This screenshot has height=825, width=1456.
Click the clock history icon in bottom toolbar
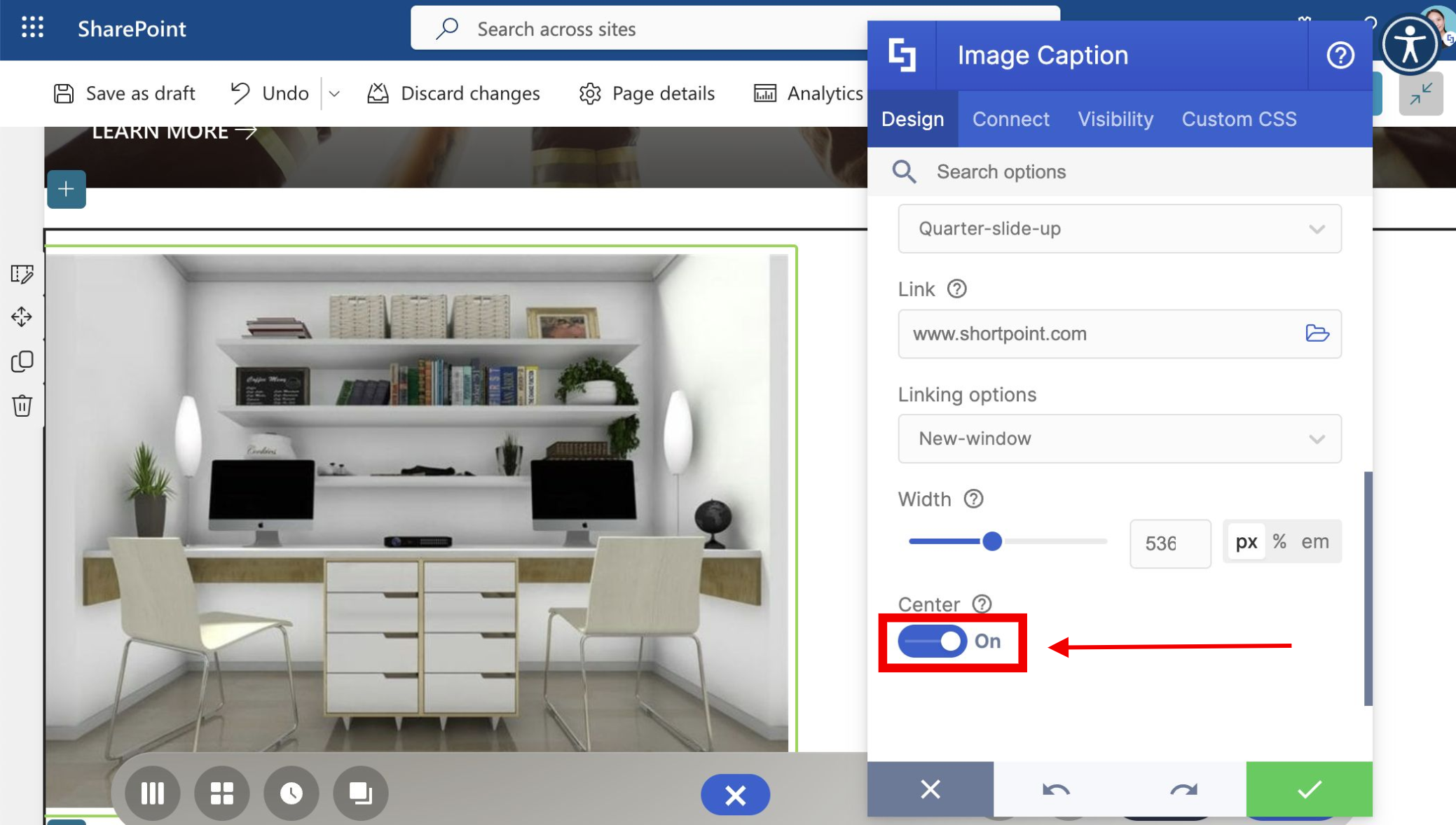(291, 793)
